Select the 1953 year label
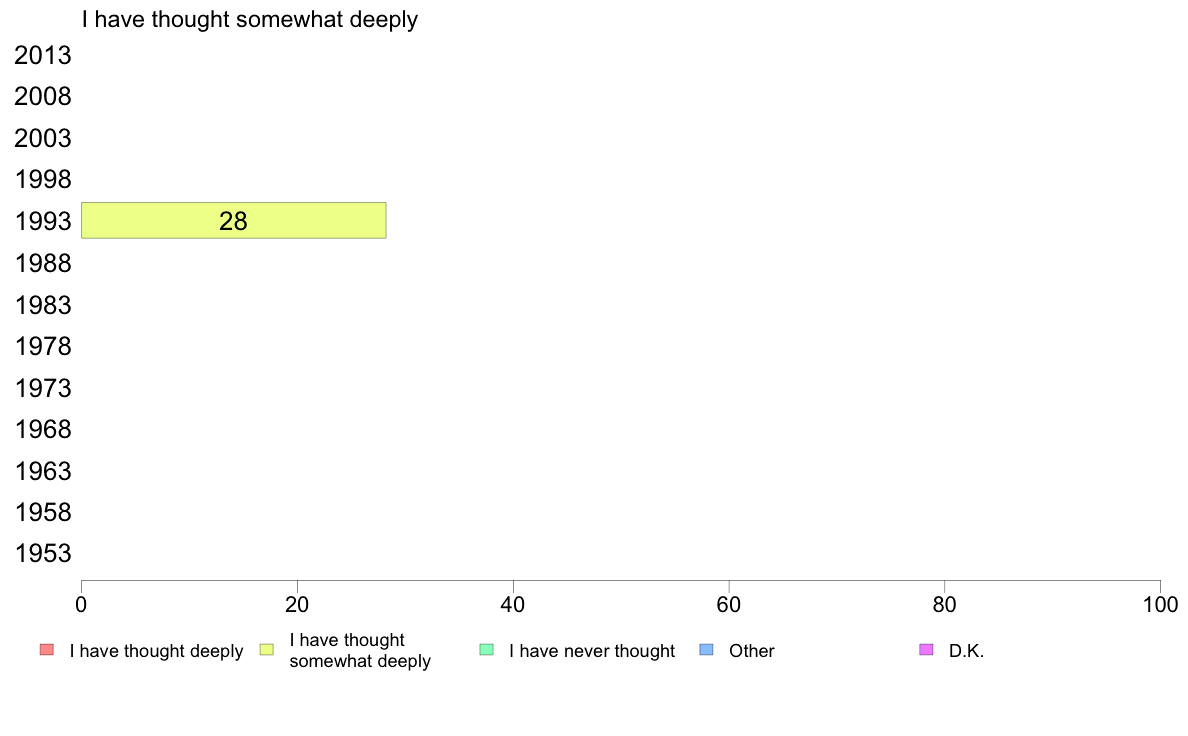The height and width of the screenshot is (736, 1188). pyautogui.click(x=43, y=554)
